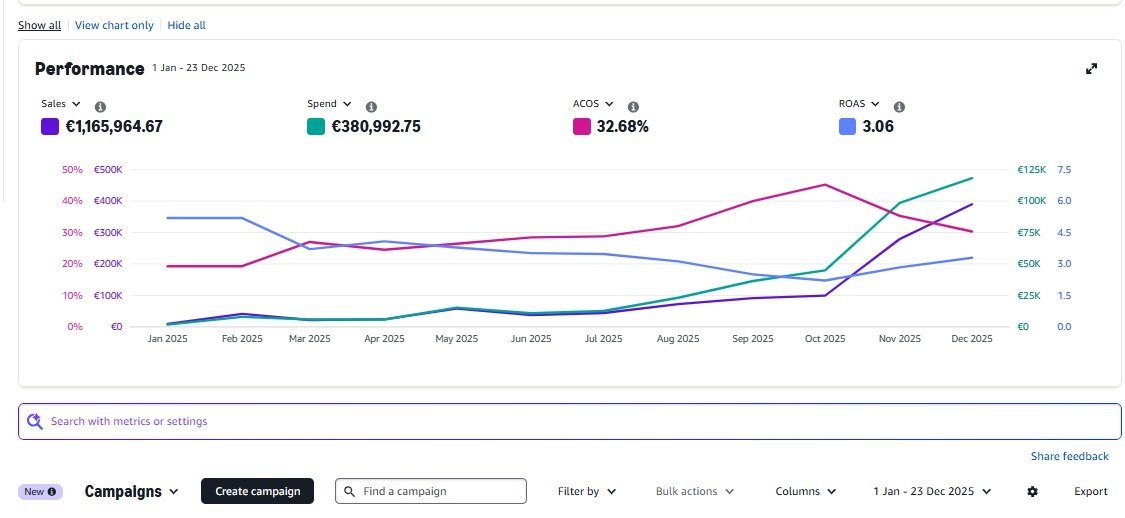Open the 1 Jan - 23 Dec 2025 date range picker

coord(932,491)
